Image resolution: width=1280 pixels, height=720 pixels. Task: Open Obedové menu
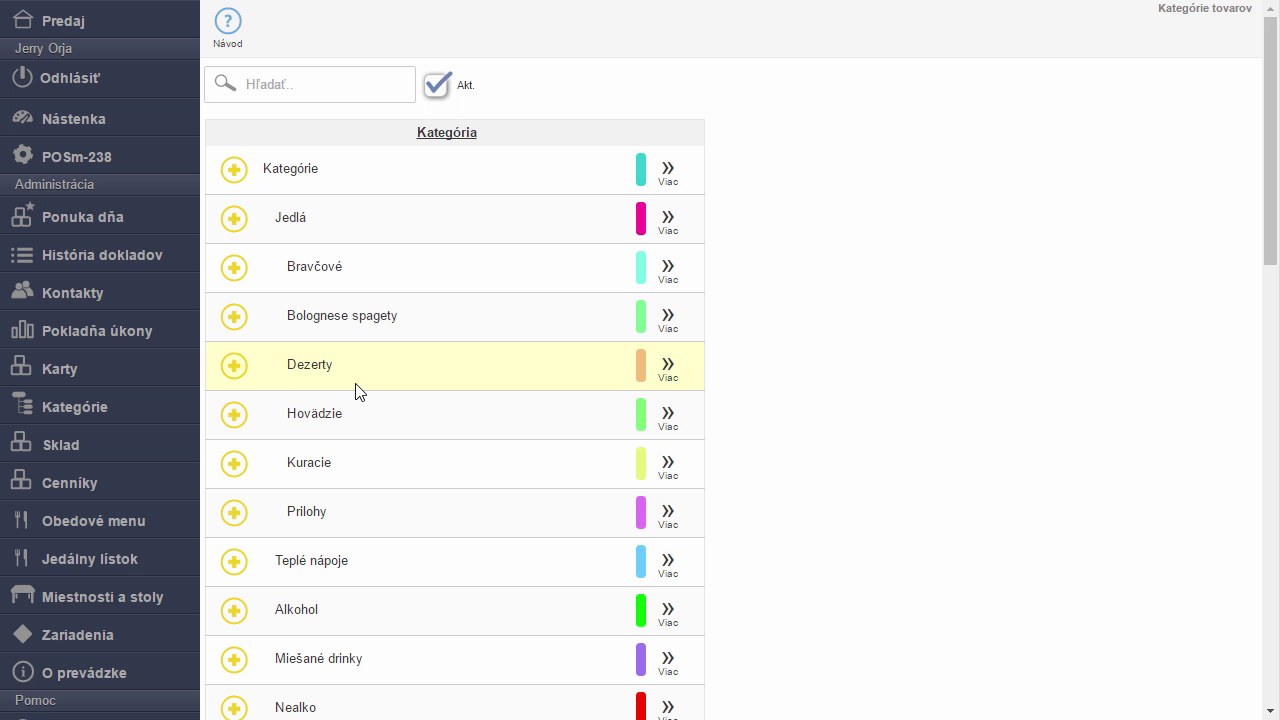(100, 520)
